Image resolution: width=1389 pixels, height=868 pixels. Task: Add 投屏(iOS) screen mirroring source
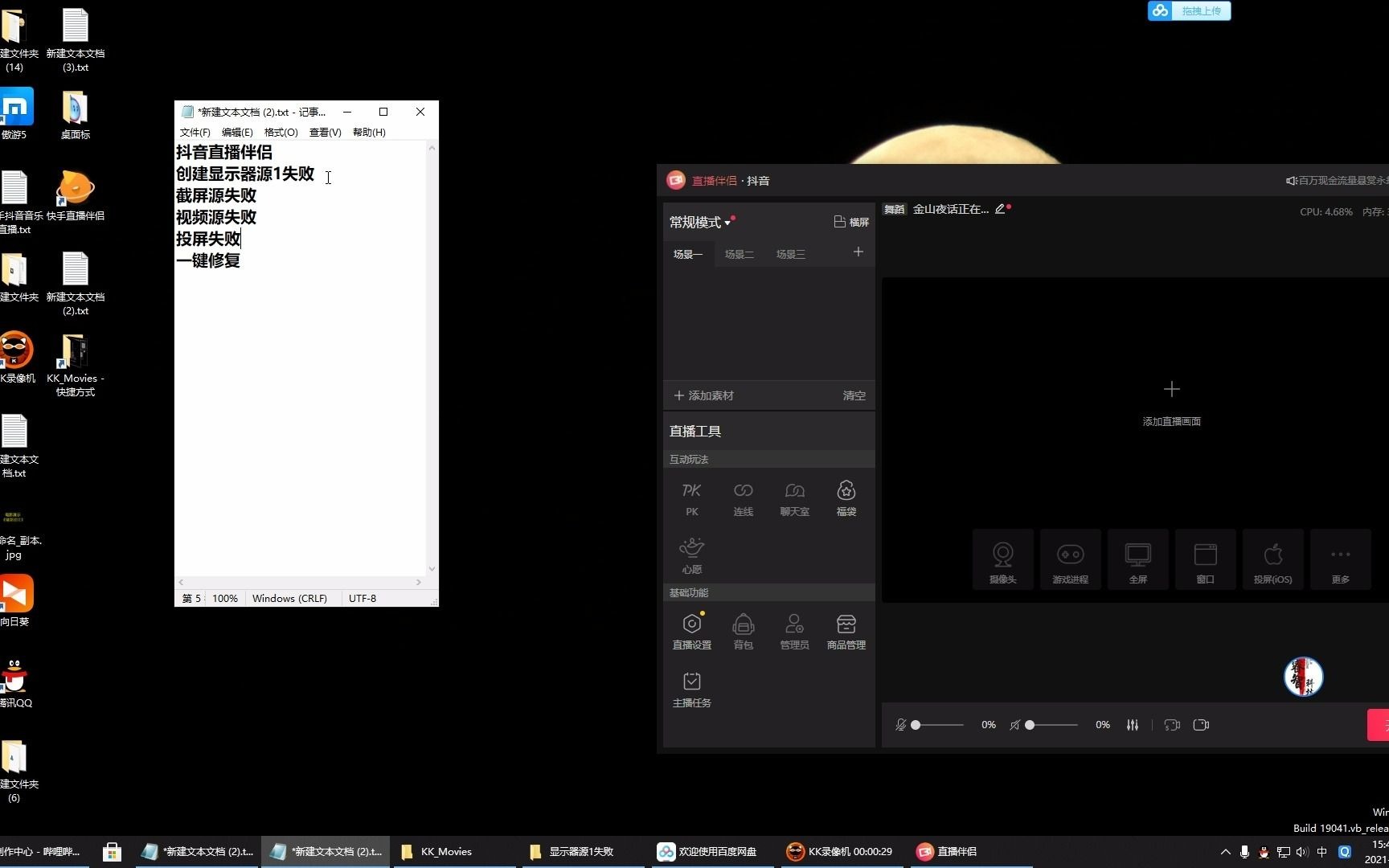1272,560
